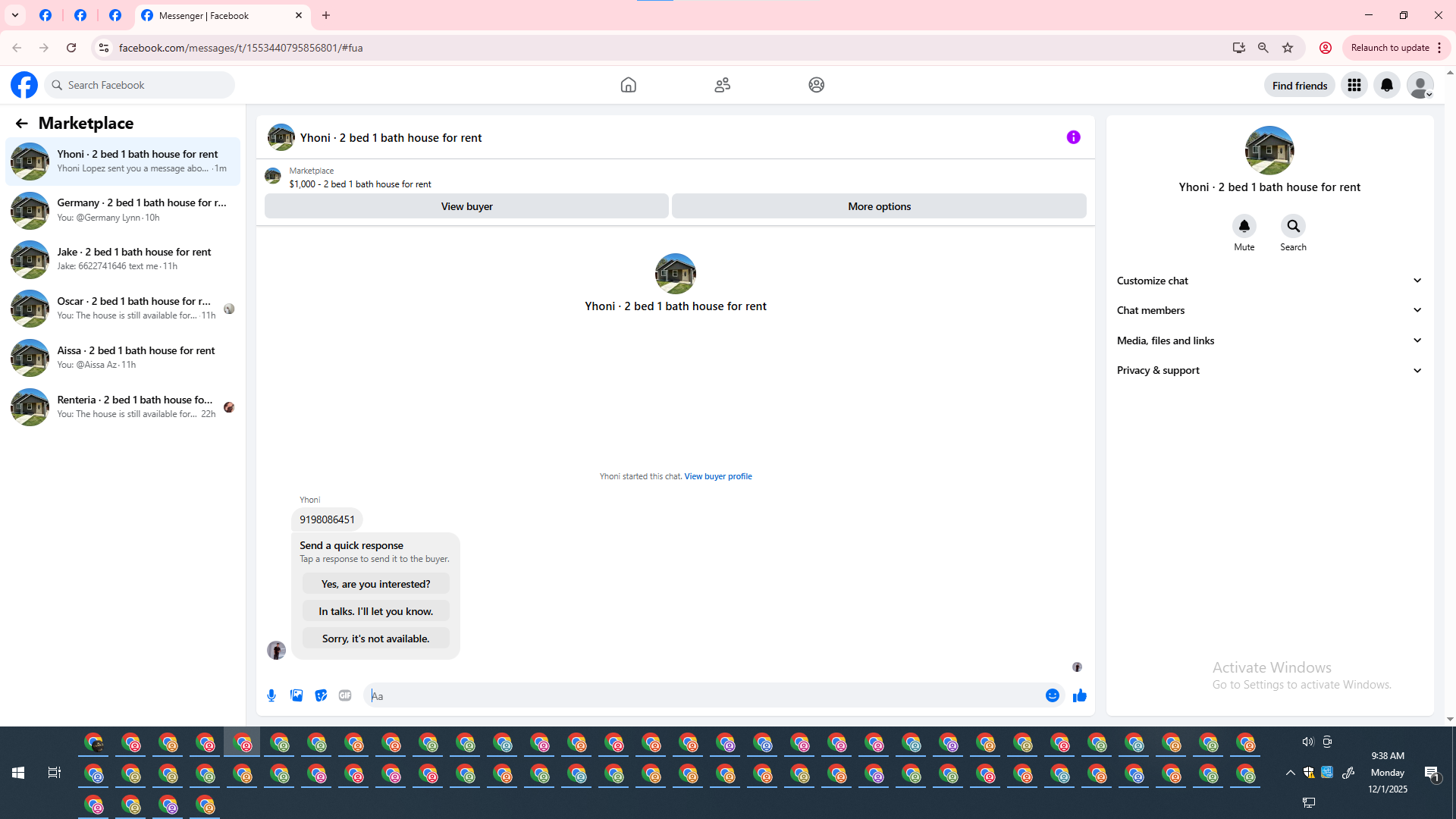Viewport: 1456px width, 819px height.
Task: Click the conversation information icon
Action: [1073, 137]
